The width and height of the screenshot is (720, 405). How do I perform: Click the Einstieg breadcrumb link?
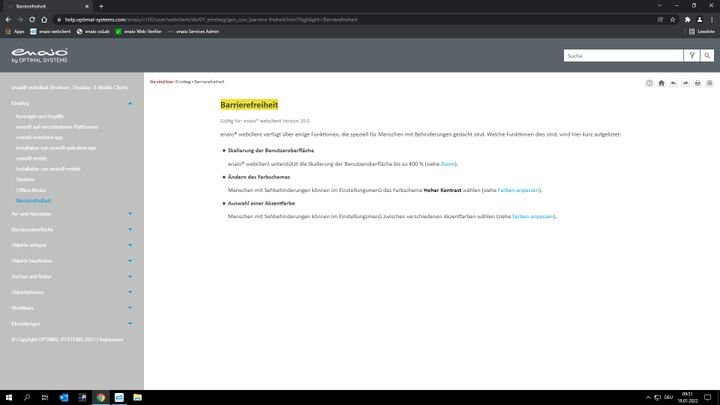click(x=183, y=82)
